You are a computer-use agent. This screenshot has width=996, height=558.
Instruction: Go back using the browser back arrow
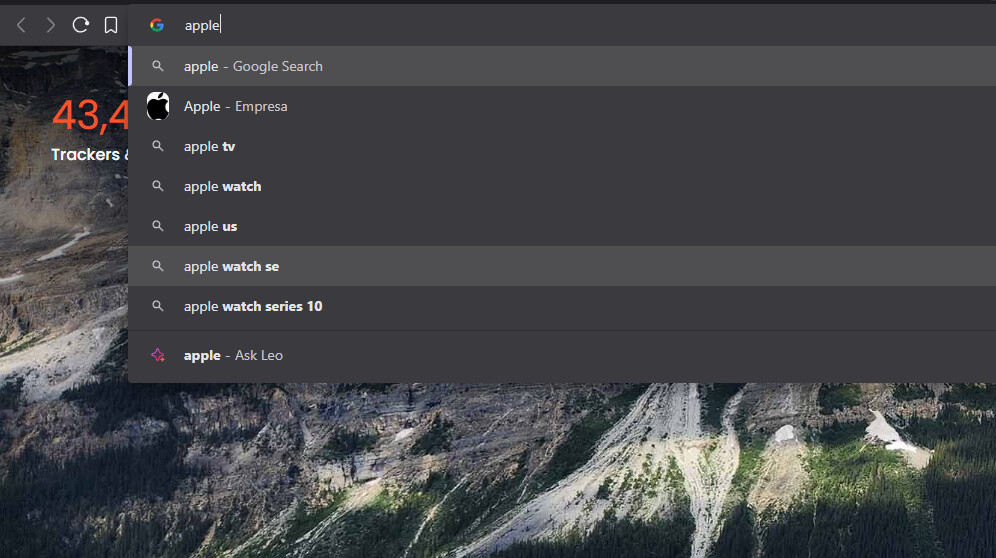(21, 25)
